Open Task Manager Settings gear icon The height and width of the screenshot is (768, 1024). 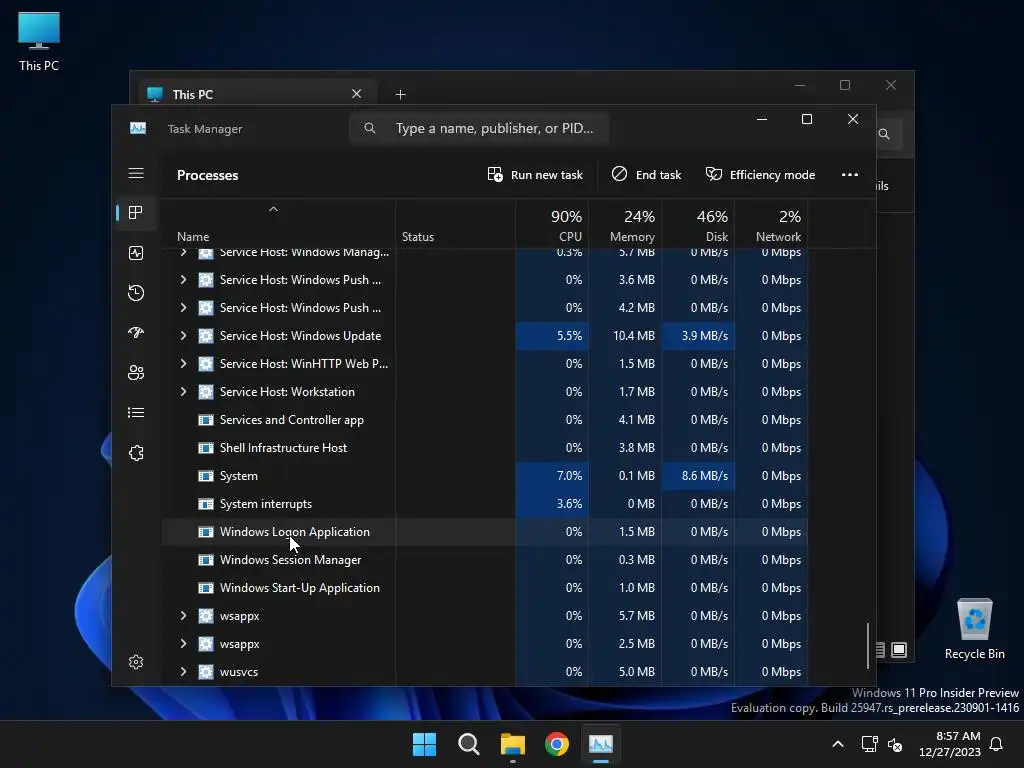click(x=136, y=662)
